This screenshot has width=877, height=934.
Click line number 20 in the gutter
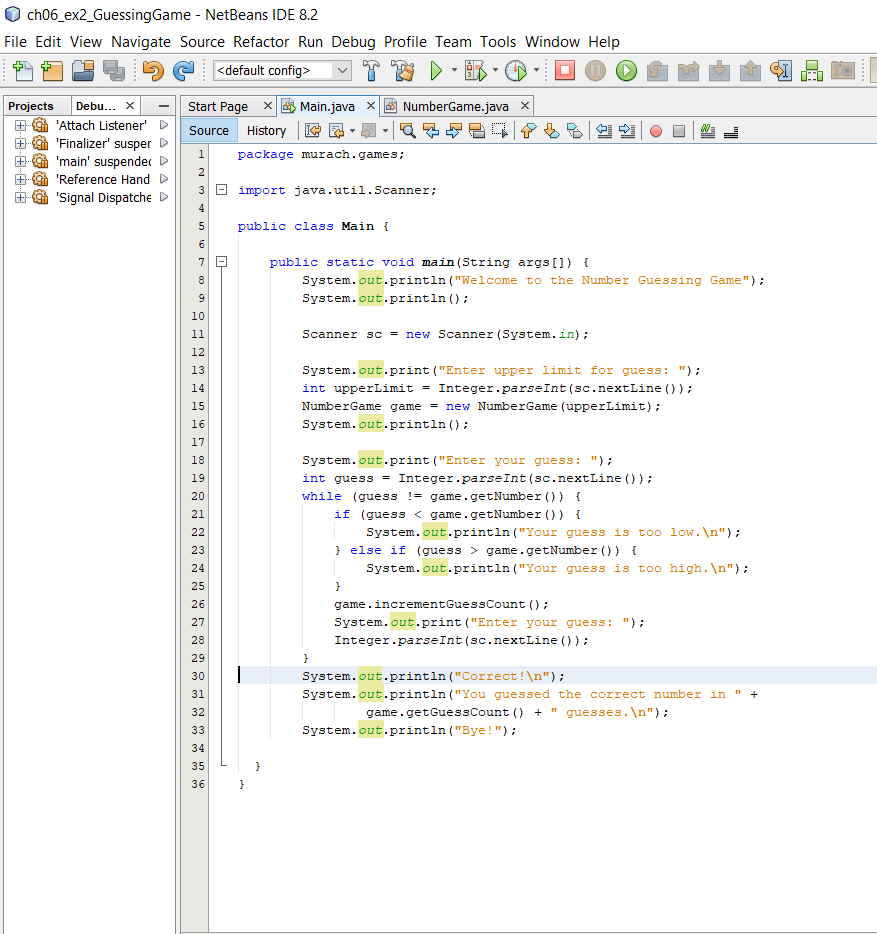198,496
